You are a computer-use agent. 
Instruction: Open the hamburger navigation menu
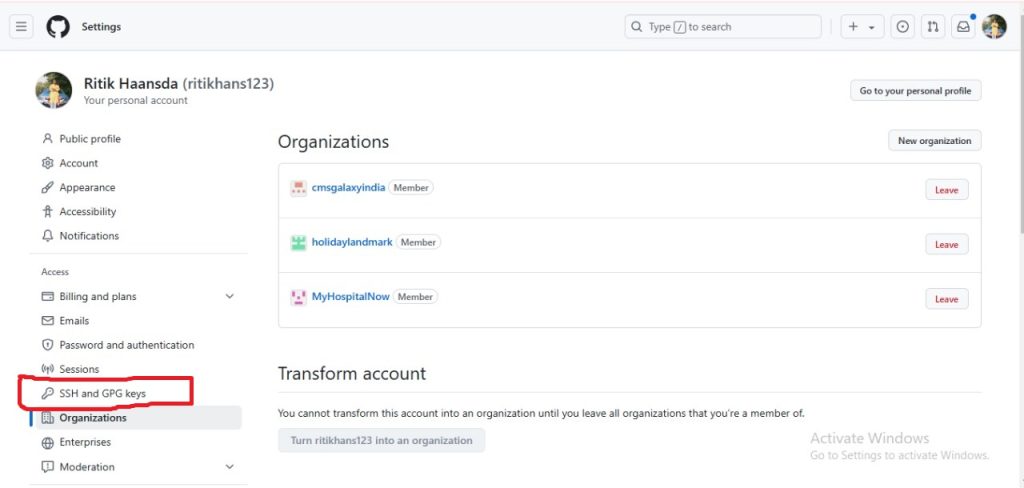coord(21,27)
